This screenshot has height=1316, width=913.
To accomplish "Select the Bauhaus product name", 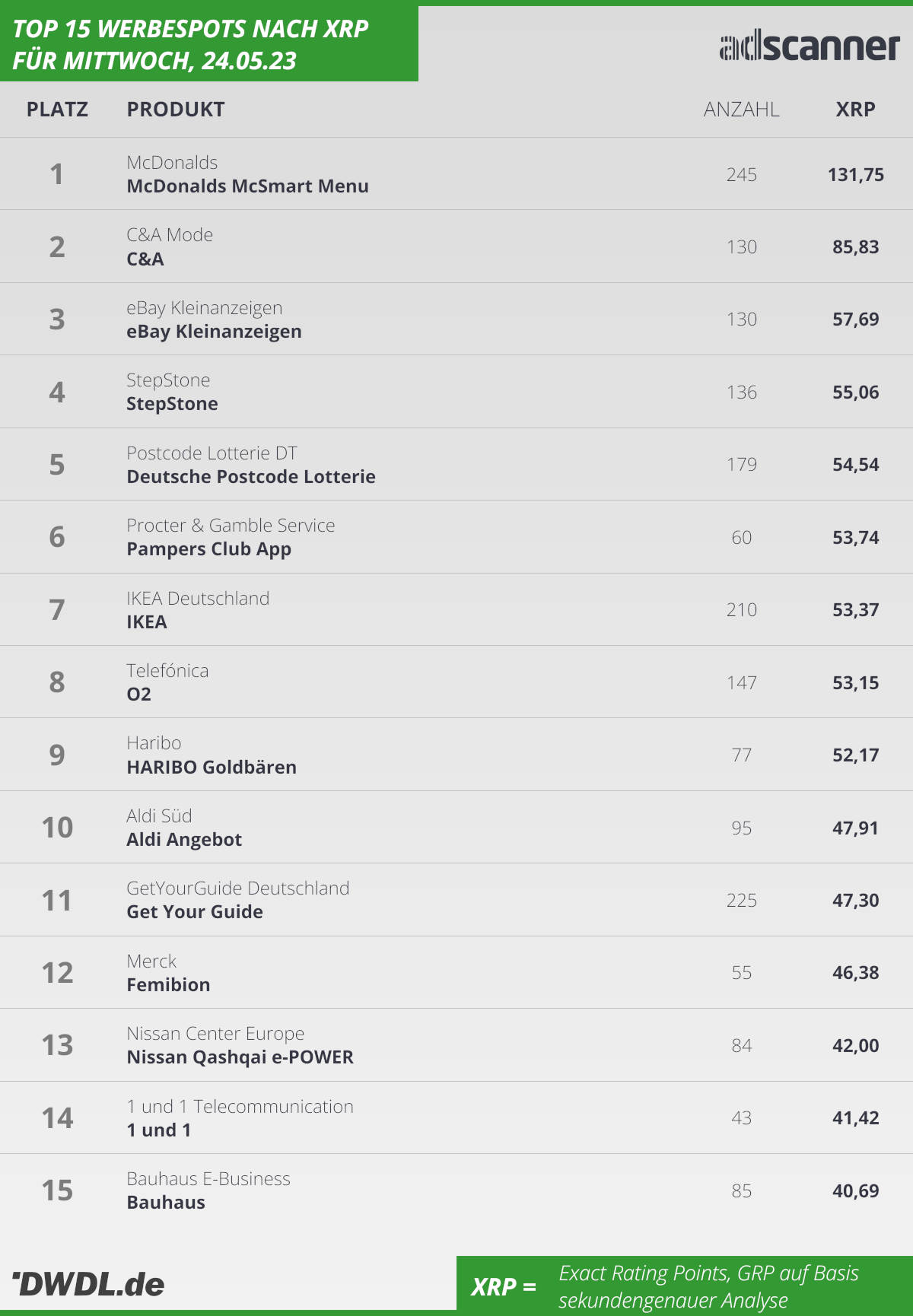I will pyautogui.click(x=166, y=1203).
